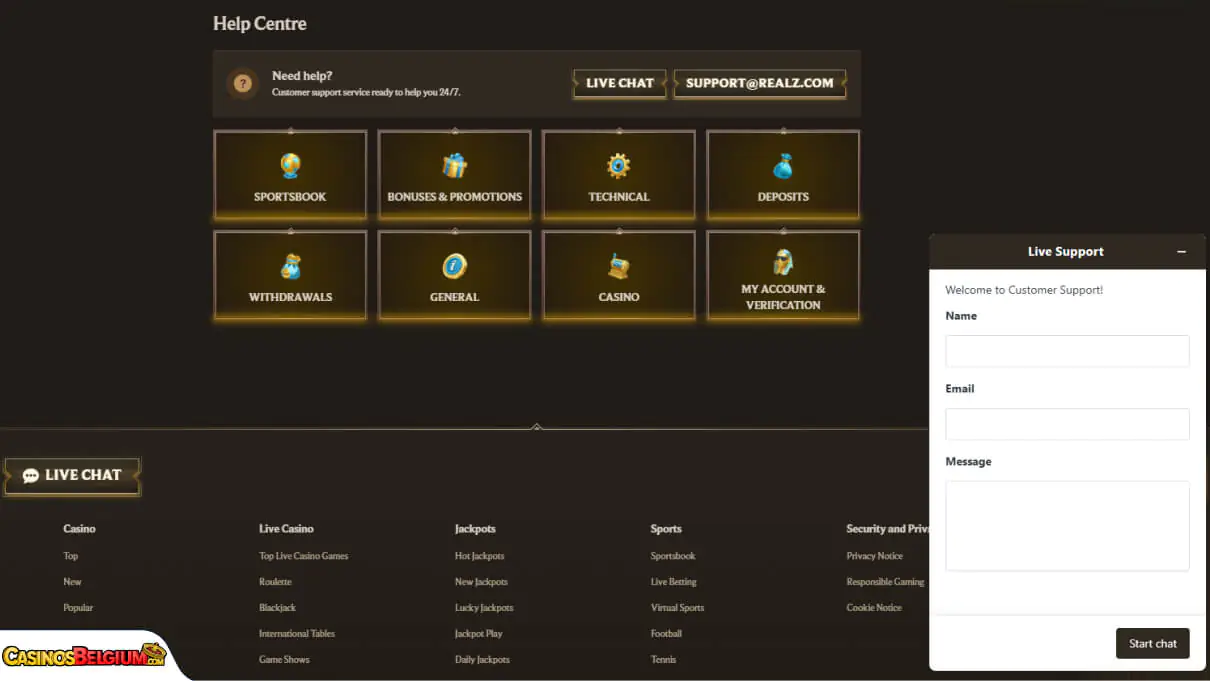Viewport: 1210px width, 681px height.
Task: Open the Roulette footer link
Action: pyautogui.click(x=275, y=582)
